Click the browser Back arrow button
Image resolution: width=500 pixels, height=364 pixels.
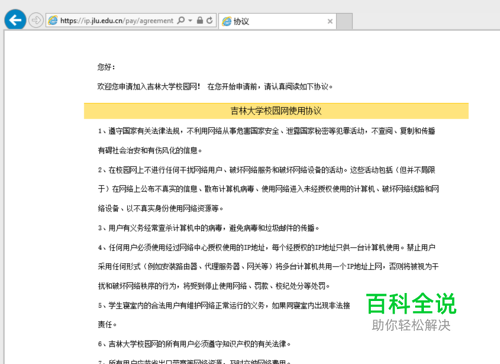click(15, 20)
